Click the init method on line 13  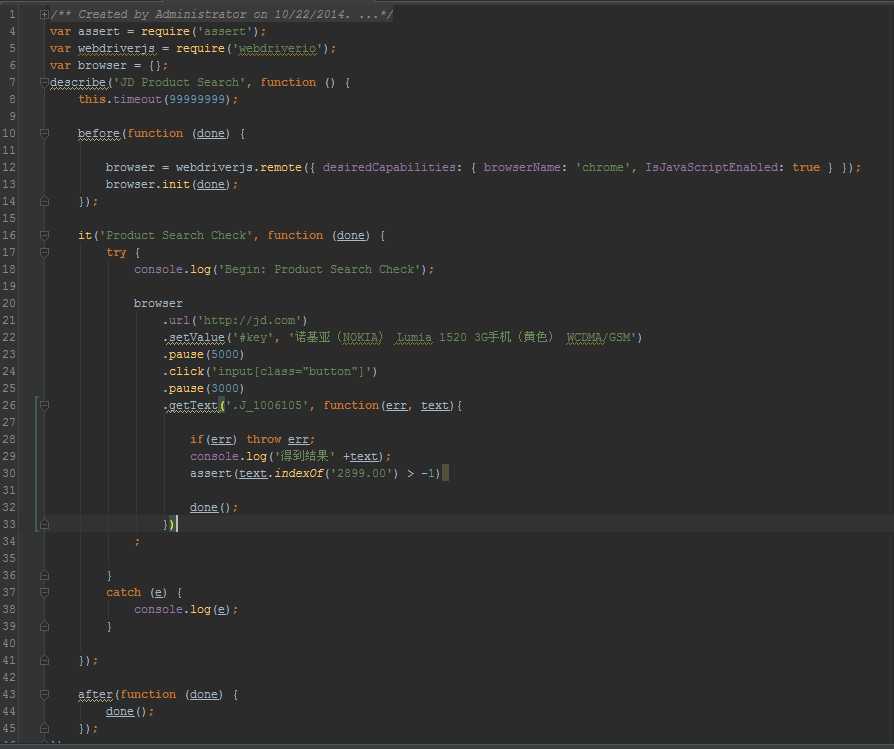pos(176,184)
